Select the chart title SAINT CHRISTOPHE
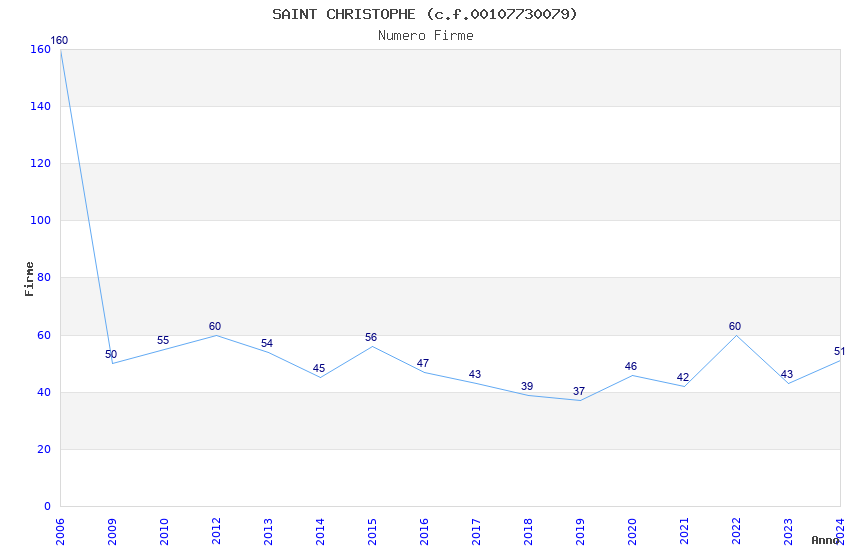 (344, 14)
